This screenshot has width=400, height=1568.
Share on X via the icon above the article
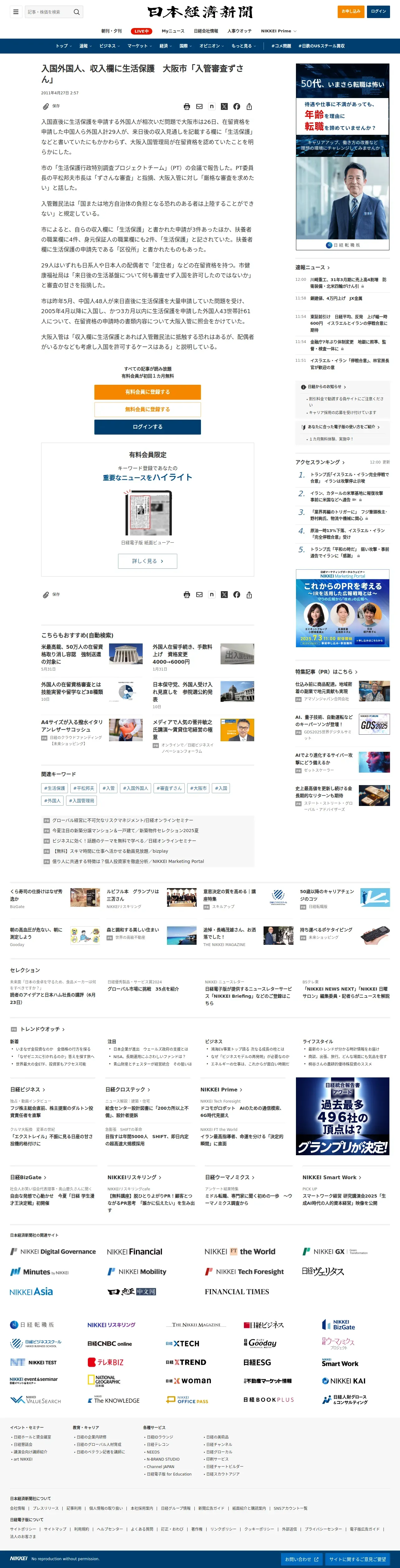[x=224, y=106]
